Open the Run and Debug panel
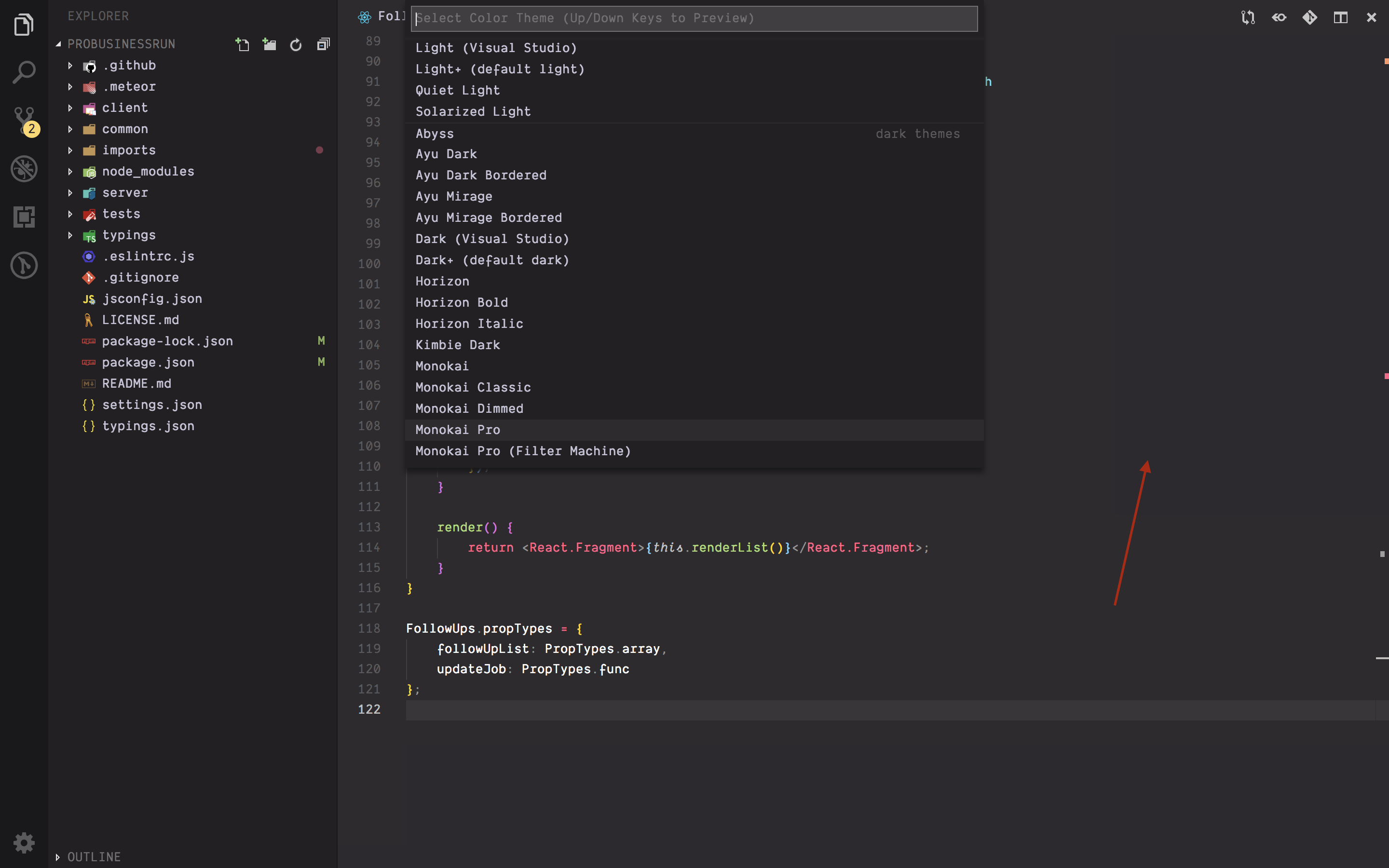The image size is (1389, 868). pyautogui.click(x=24, y=168)
